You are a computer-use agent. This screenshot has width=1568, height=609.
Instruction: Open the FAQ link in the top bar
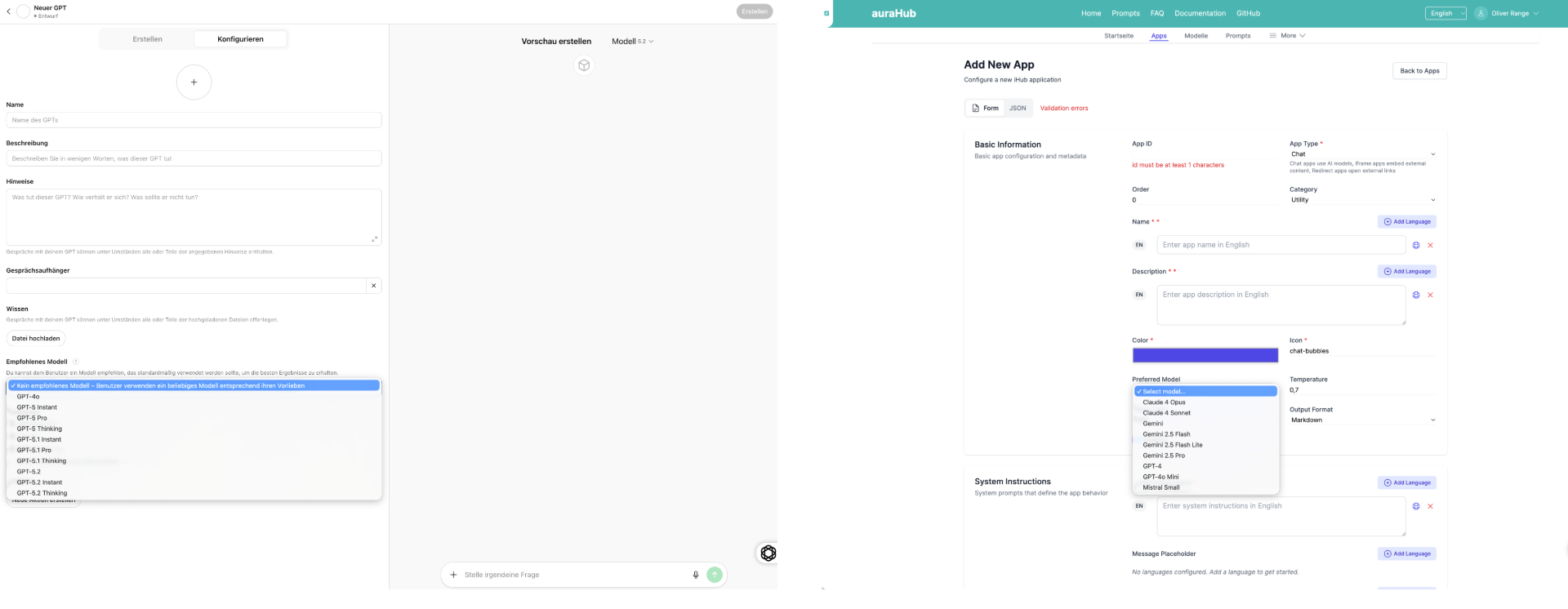point(1157,13)
